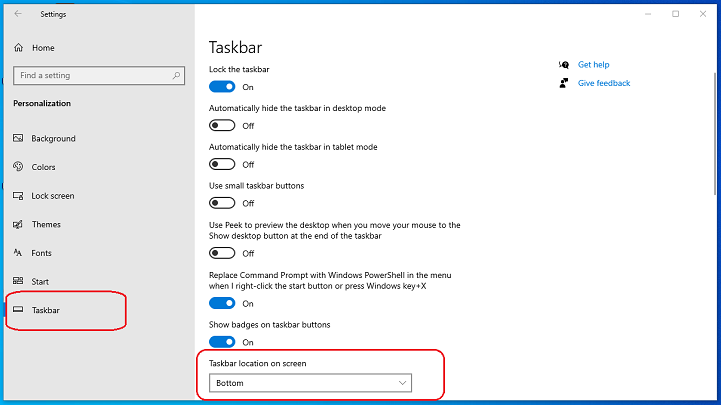Click the Personalization section label
The image size is (721, 405).
[x=42, y=103]
